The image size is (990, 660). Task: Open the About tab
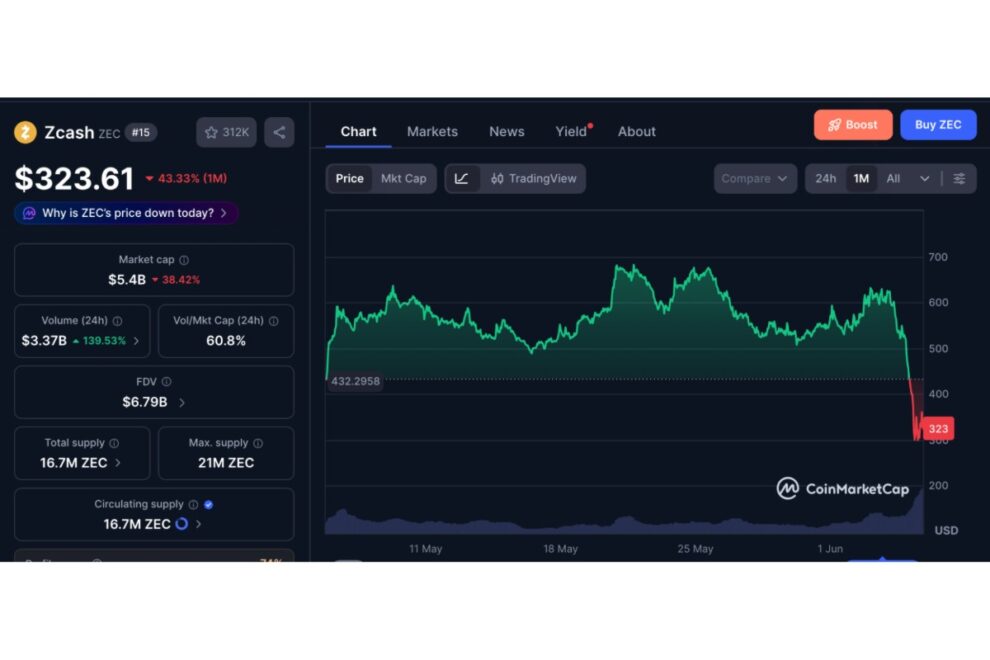click(x=636, y=131)
